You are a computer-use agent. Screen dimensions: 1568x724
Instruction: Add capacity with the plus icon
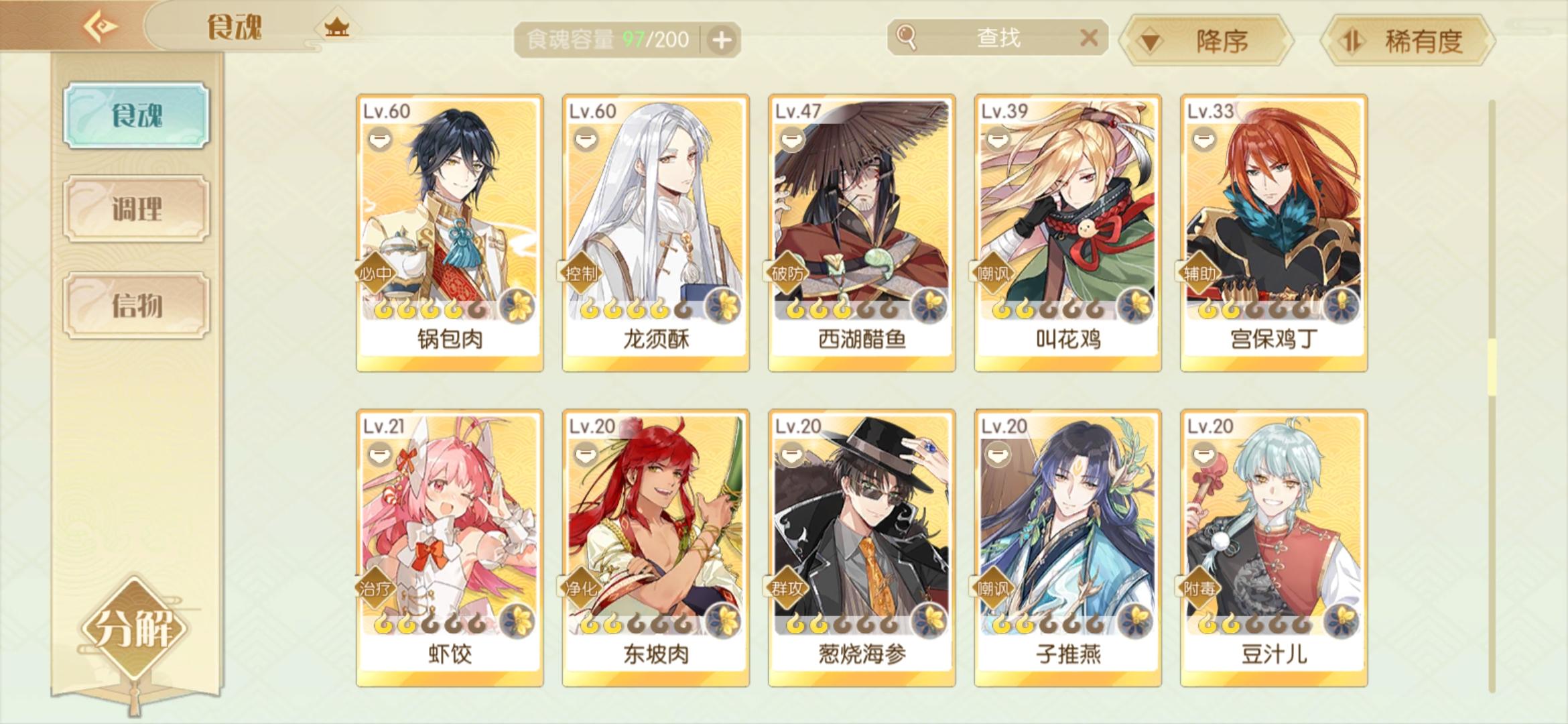pyautogui.click(x=722, y=40)
